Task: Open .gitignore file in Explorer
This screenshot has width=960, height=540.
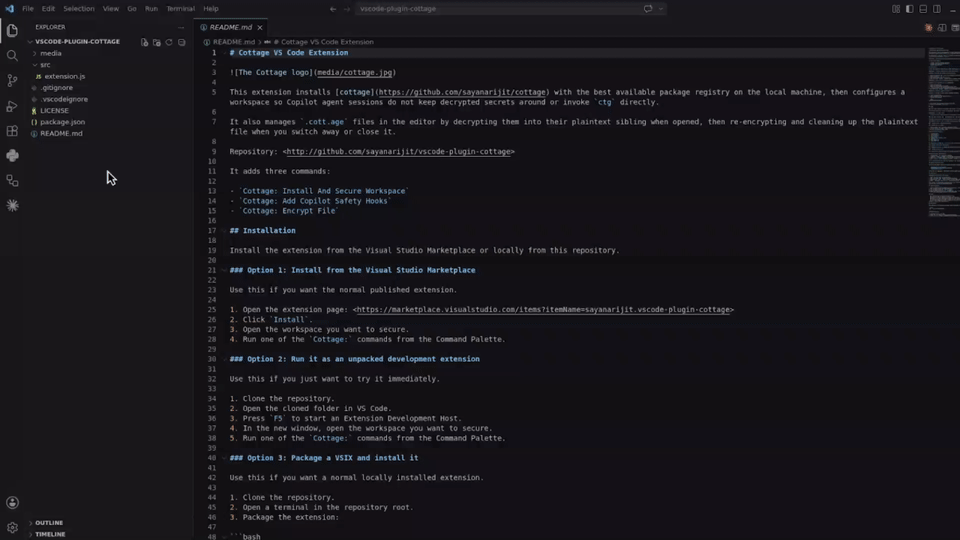Action: (57, 88)
